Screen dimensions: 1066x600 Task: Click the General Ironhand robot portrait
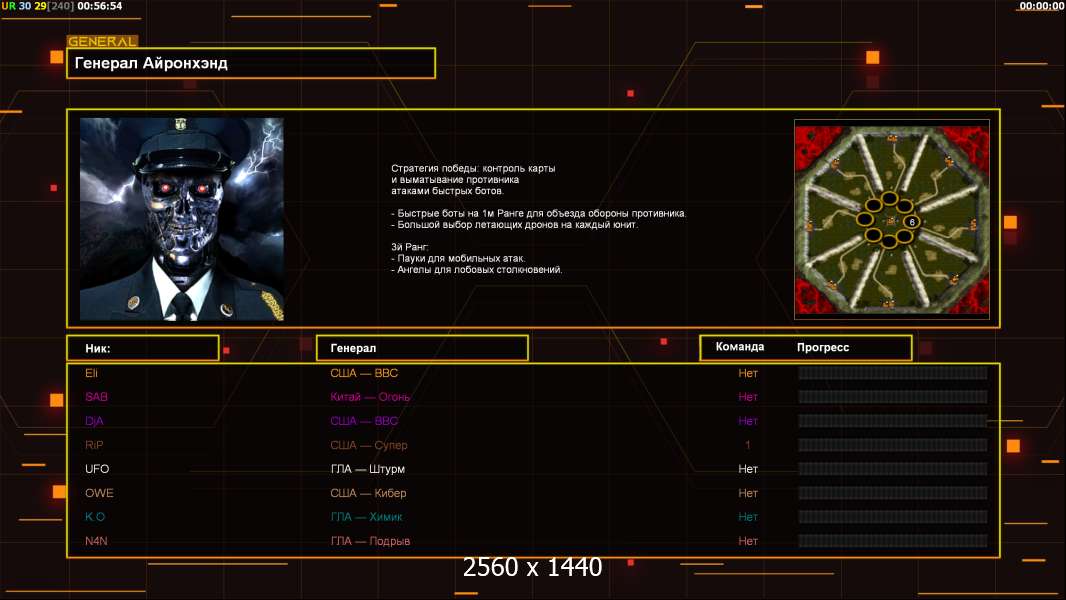[x=182, y=219]
